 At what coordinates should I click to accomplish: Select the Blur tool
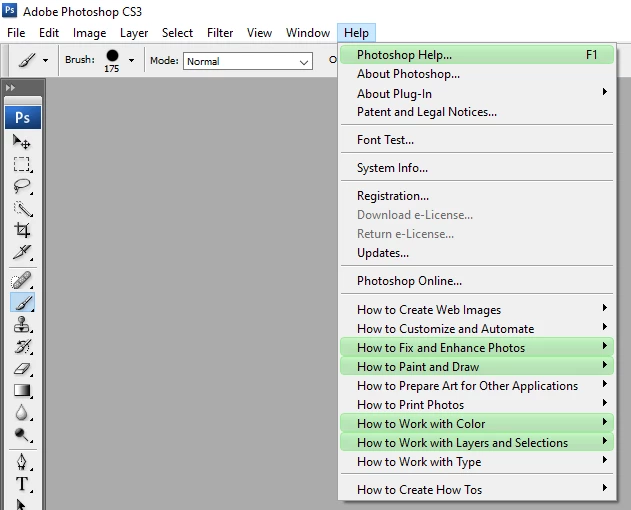pyautogui.click(x=22, y=413)
